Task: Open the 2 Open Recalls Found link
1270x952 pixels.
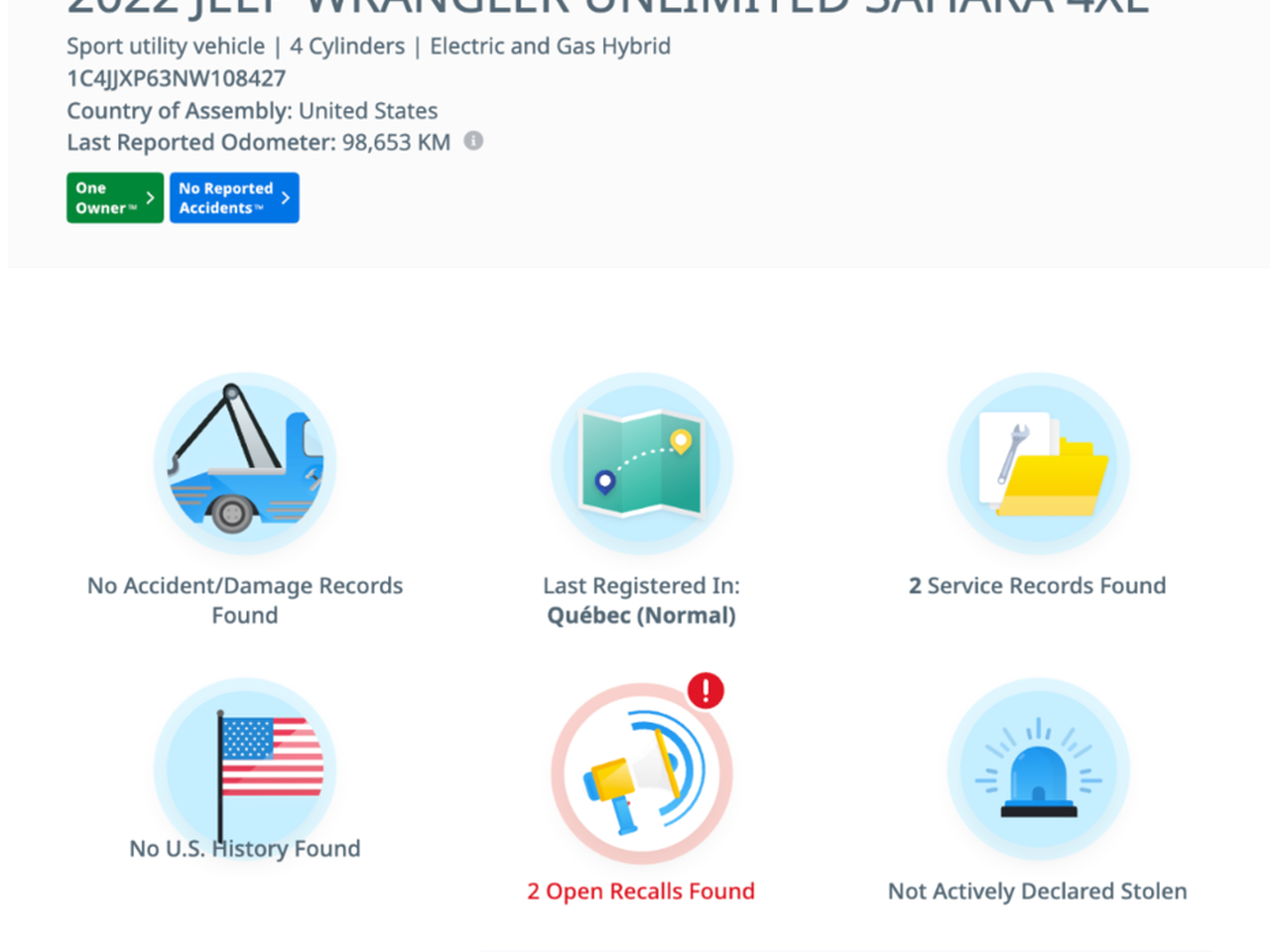Action: [x=641, y=892]
